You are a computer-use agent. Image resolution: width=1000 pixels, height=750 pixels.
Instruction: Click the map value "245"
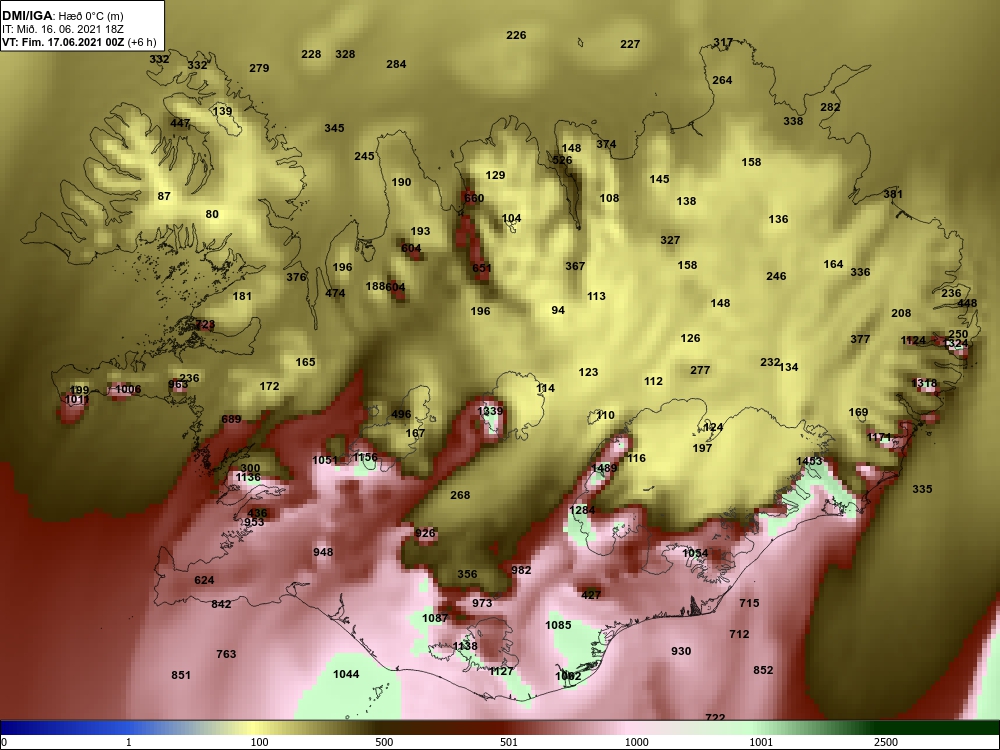364,156
